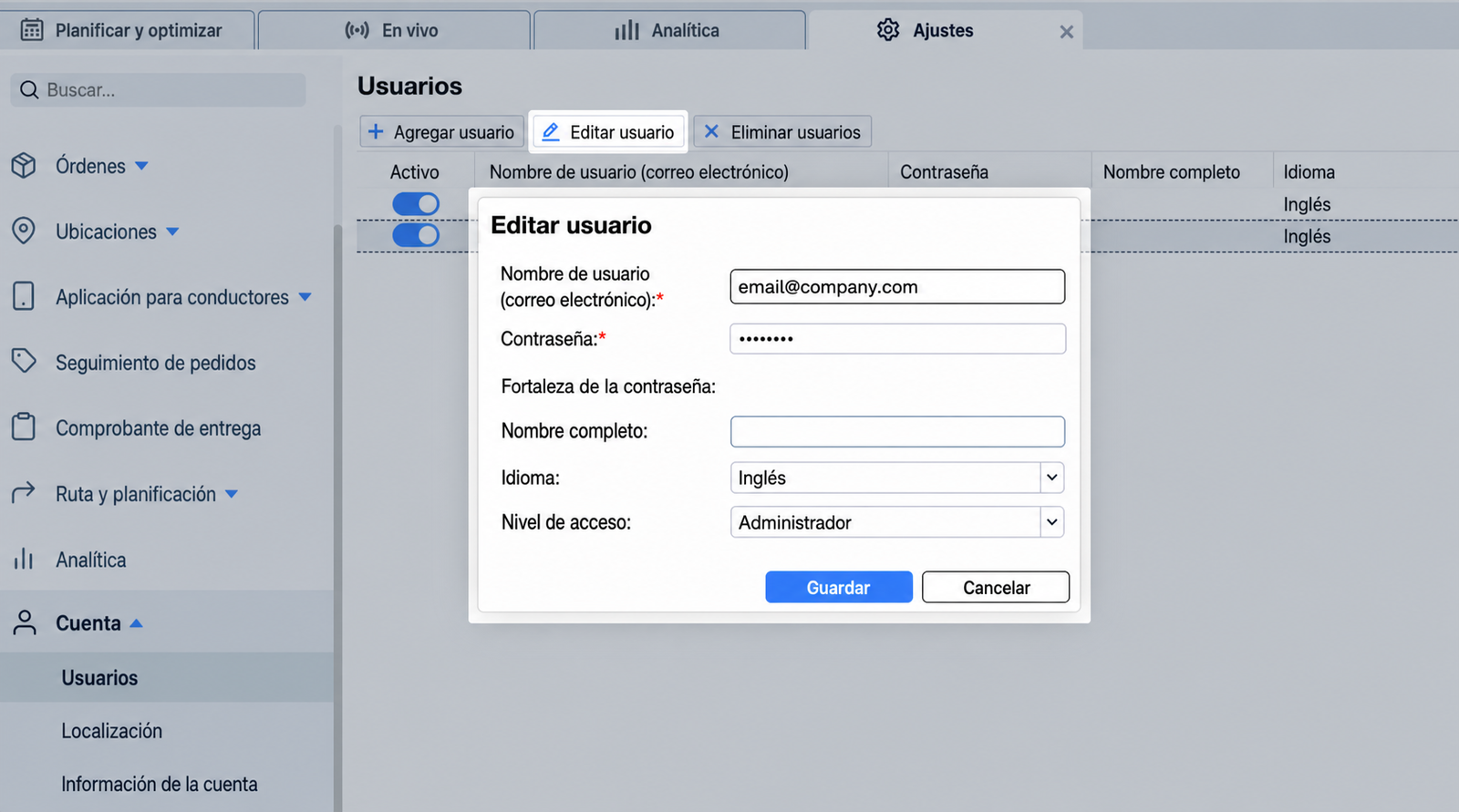Click the Eliminar usuarios button

pyautogui.click(x=783, y=131)
